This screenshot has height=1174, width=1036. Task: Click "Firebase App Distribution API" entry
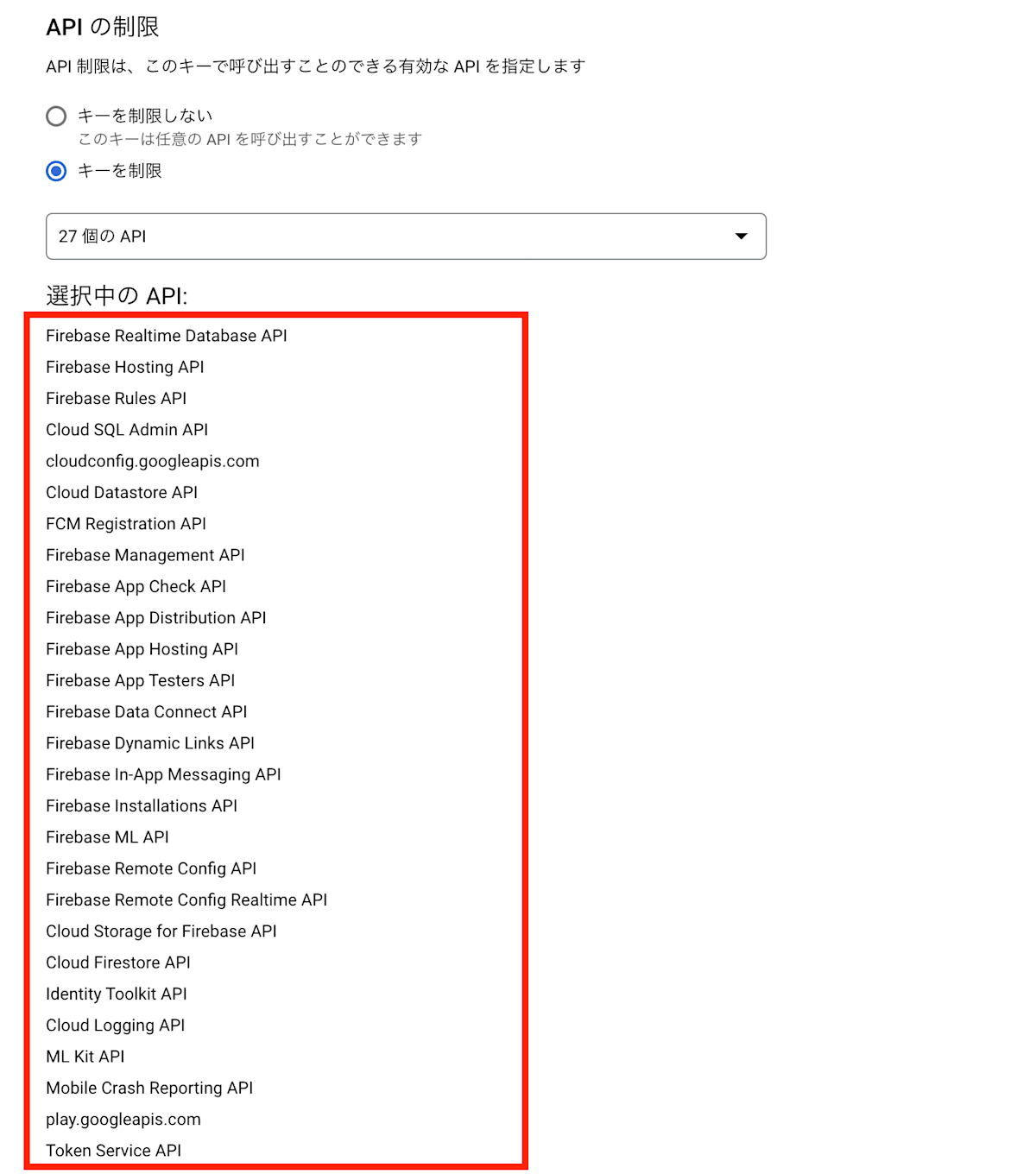[156, 618]
